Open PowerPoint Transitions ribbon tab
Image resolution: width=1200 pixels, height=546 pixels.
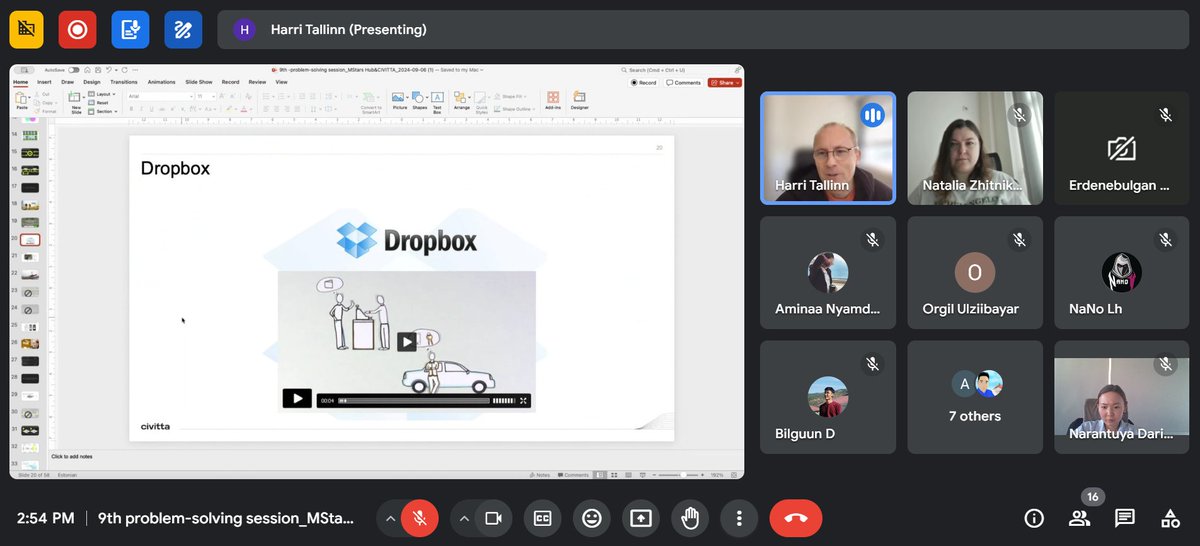[x=124, y=82]
